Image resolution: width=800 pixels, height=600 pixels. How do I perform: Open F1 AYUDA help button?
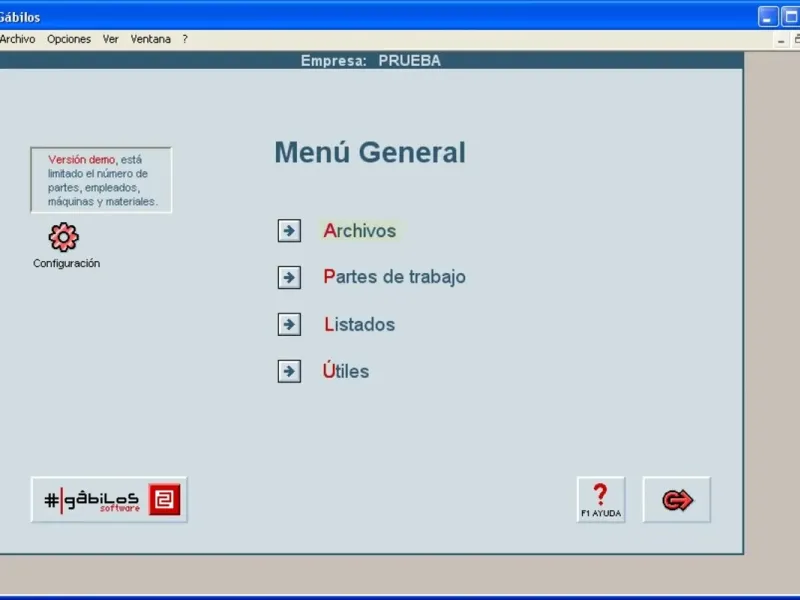[x=601, y=499]
